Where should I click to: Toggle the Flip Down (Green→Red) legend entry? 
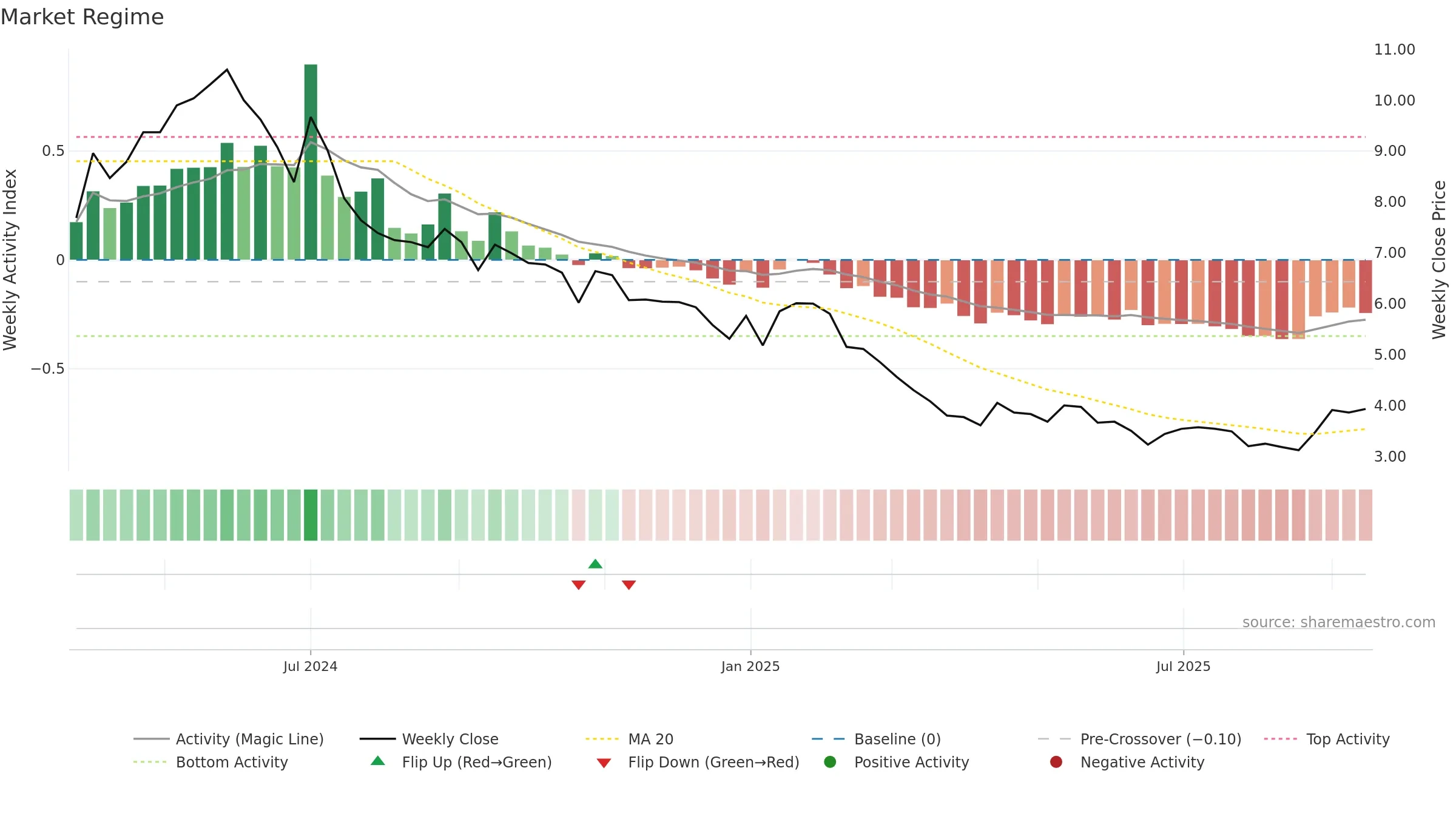pyautogui.click(x=698, y=762)
